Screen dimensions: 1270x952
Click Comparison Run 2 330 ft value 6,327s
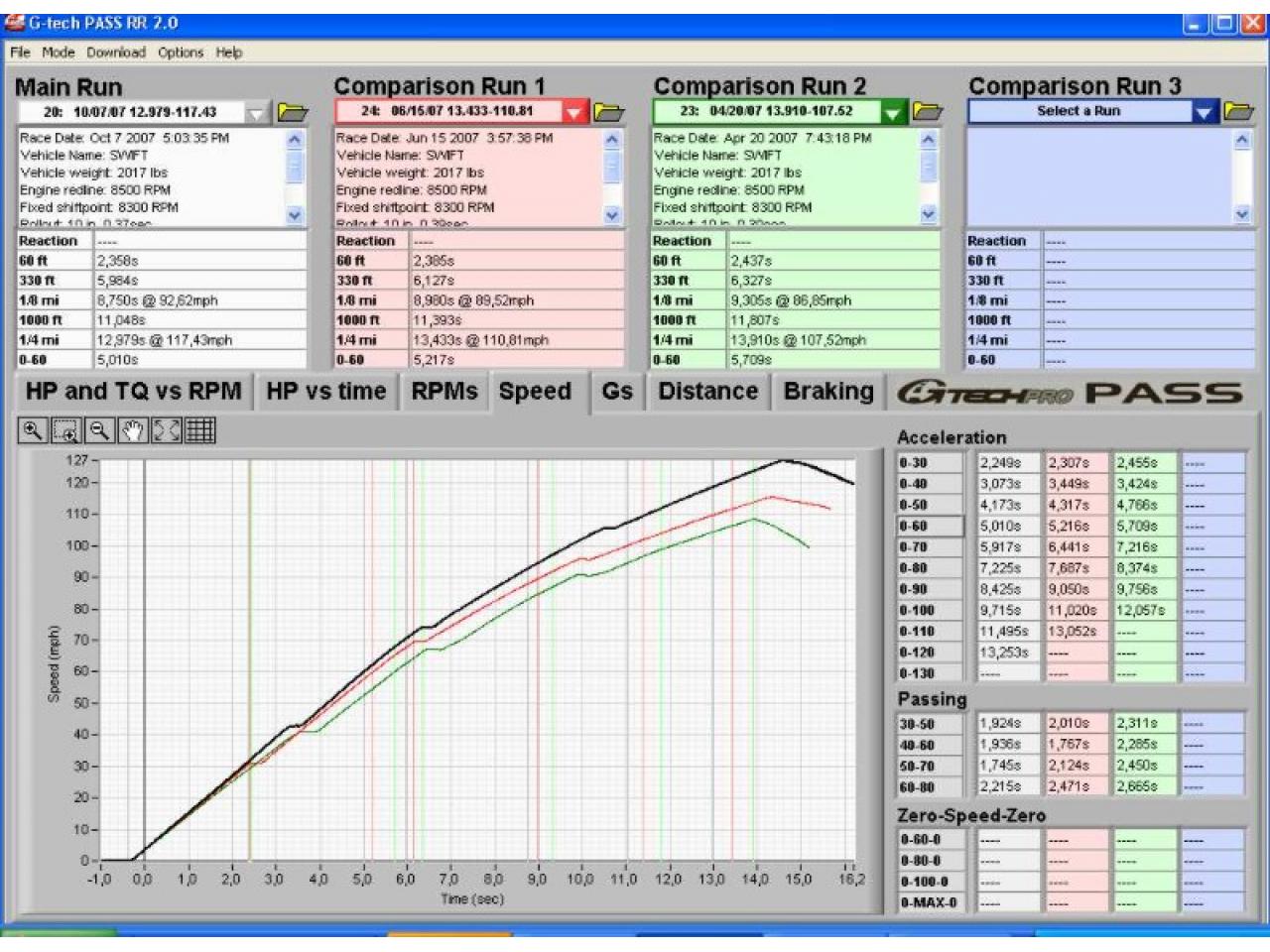tap(834, 281)
